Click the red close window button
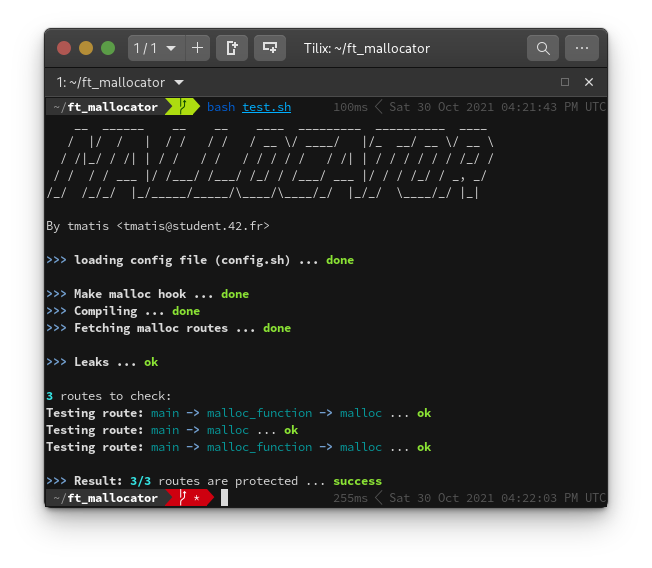Screen dimensions: 652x568 click(64, 48)
